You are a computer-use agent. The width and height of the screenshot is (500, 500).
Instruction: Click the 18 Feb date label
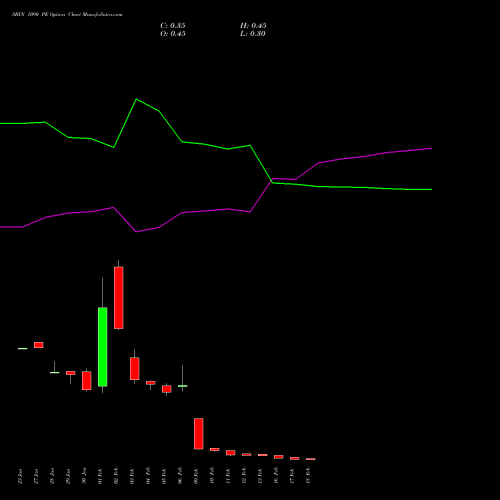tap(308, 476)
